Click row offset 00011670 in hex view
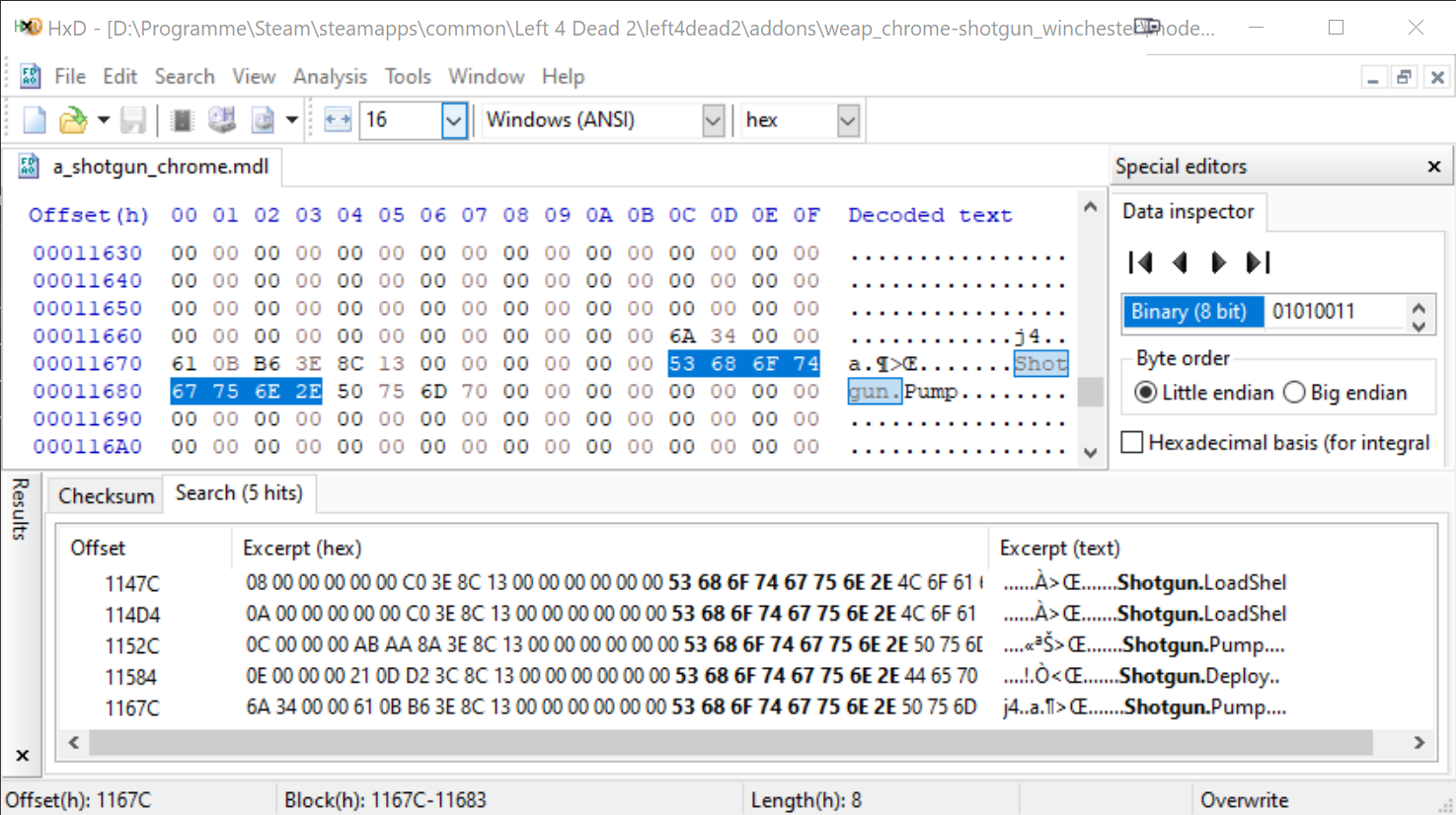 pyautogui.click(x=88, y=364)
